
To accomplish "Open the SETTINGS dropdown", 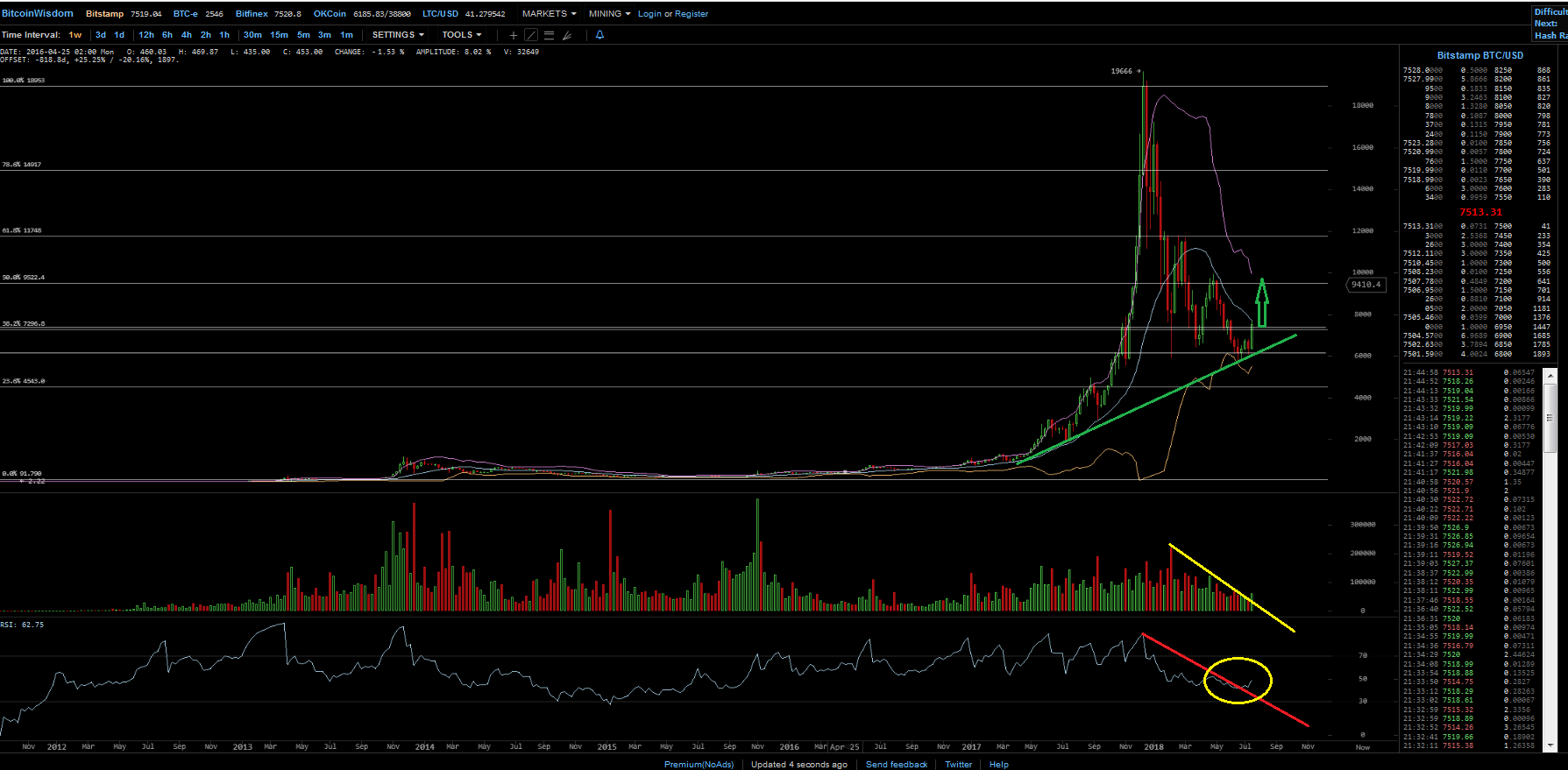I will click(x=398, y=35).
